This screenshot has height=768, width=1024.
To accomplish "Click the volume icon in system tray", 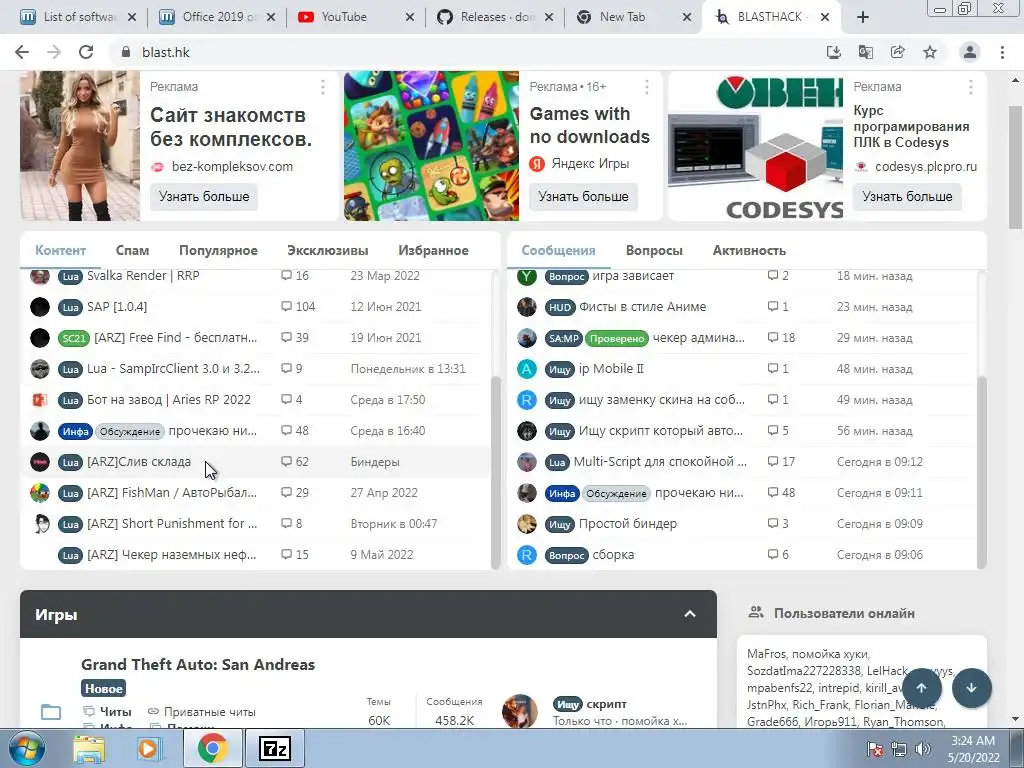I will pos(922,749).
